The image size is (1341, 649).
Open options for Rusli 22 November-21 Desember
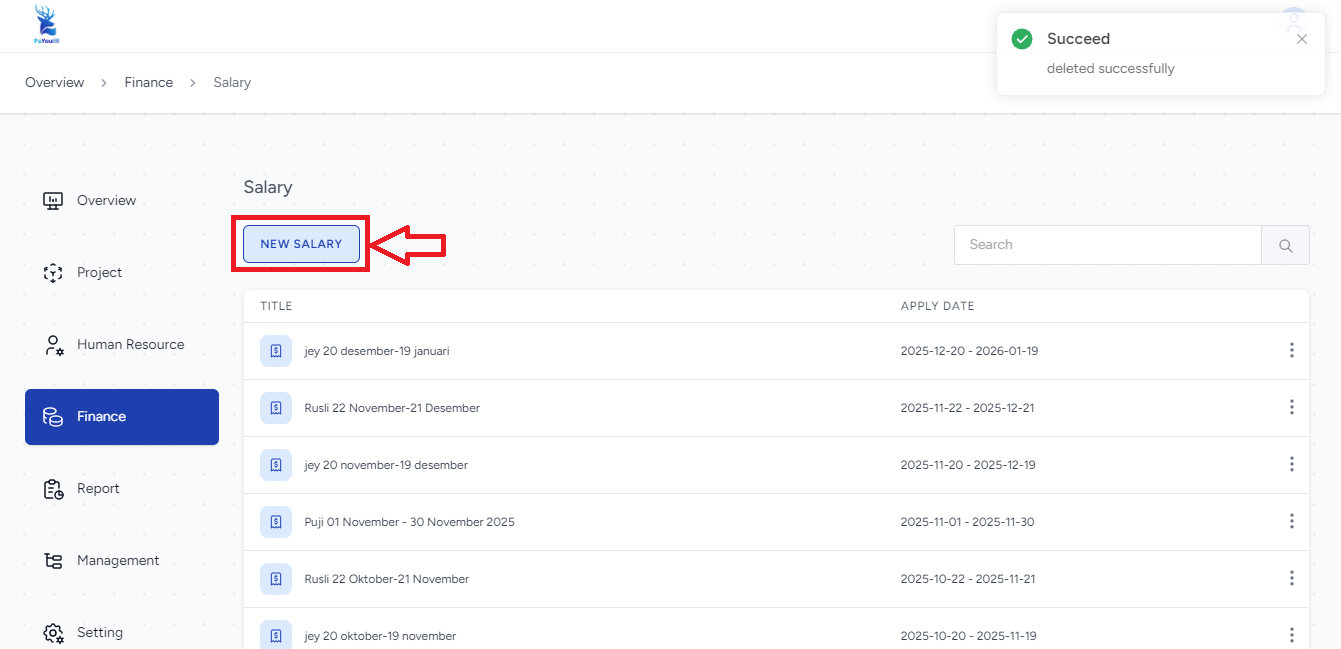click(x=1291, y=407)
